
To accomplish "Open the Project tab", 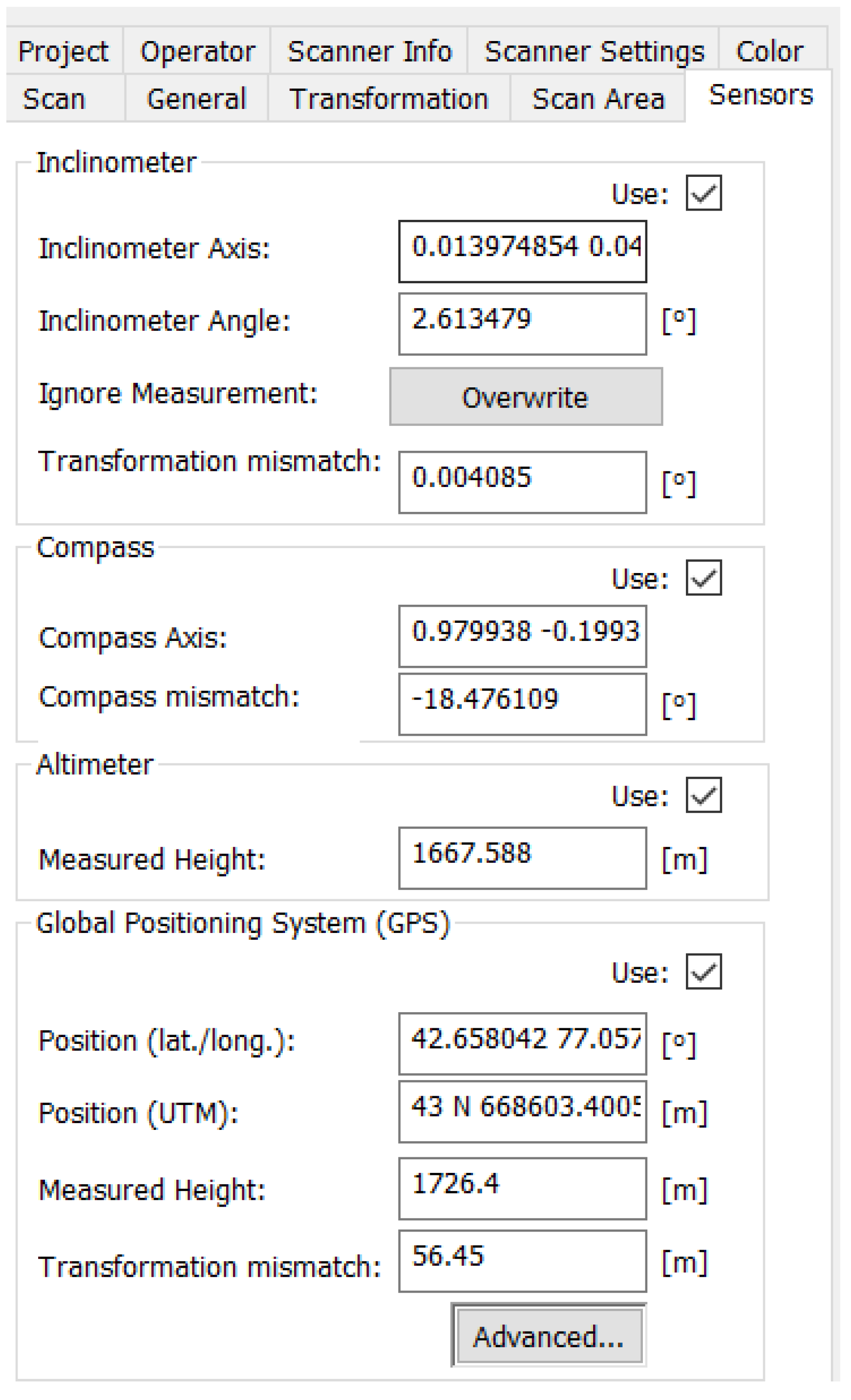I will tap(63, 52).
